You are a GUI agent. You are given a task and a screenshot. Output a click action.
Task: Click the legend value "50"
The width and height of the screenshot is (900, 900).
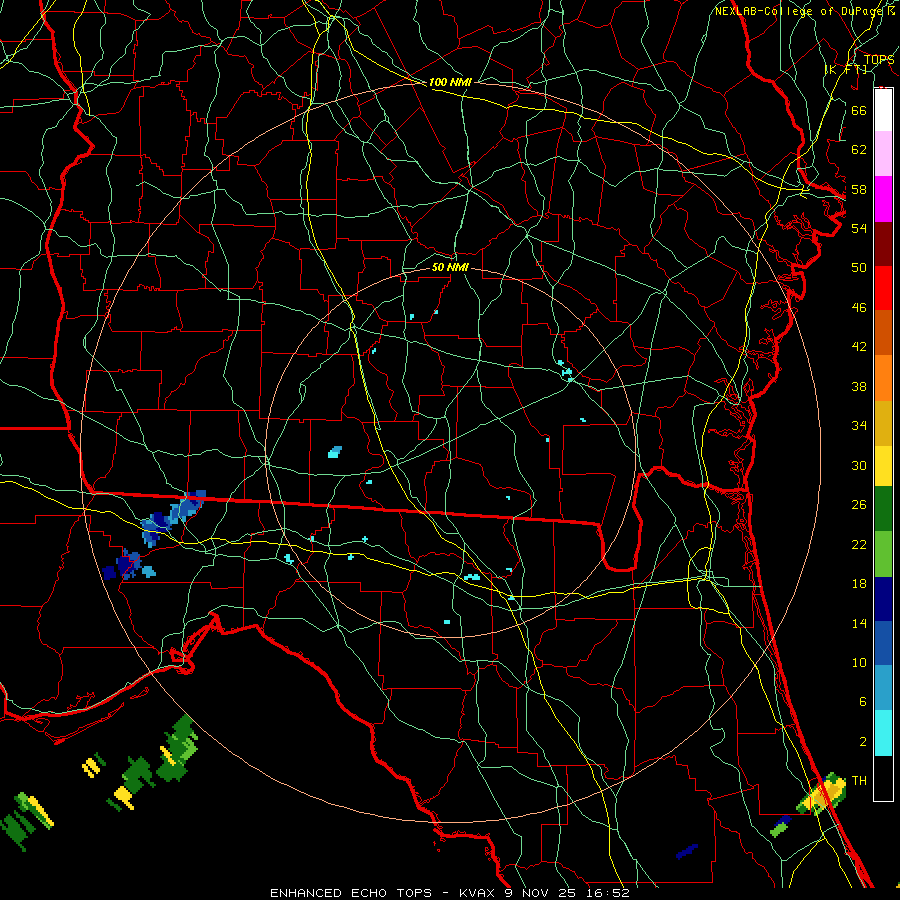859,268
